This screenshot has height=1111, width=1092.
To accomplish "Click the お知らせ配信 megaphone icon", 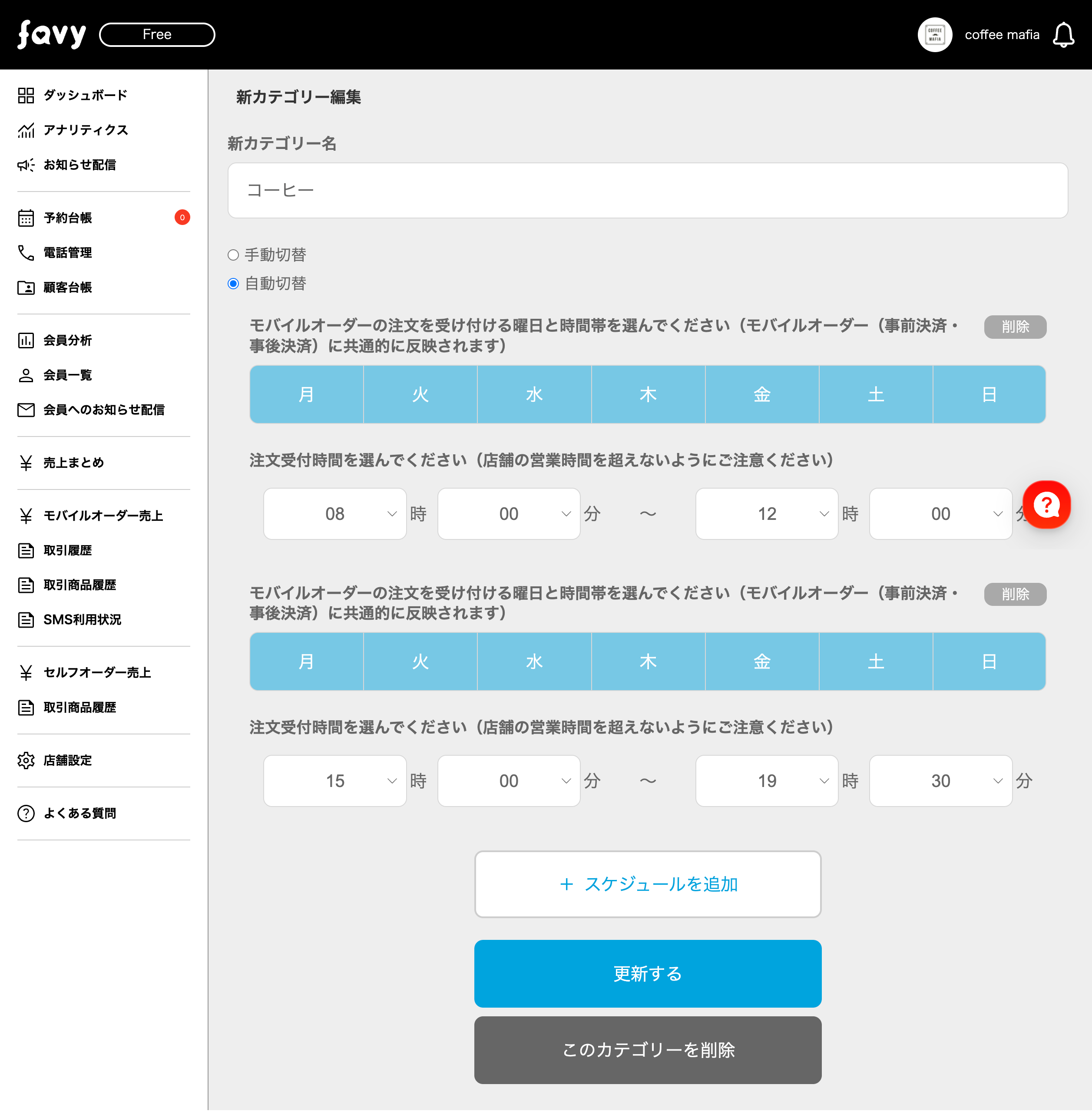I will tap(26, 165).
